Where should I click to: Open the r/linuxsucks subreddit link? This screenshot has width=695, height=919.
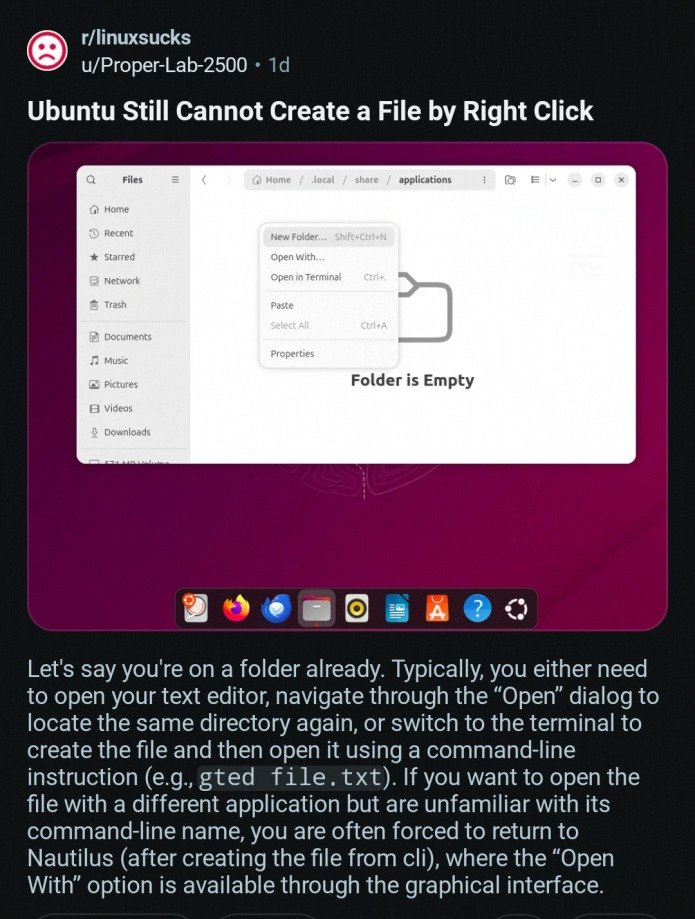pyautogui.click(x=136, y=38)
